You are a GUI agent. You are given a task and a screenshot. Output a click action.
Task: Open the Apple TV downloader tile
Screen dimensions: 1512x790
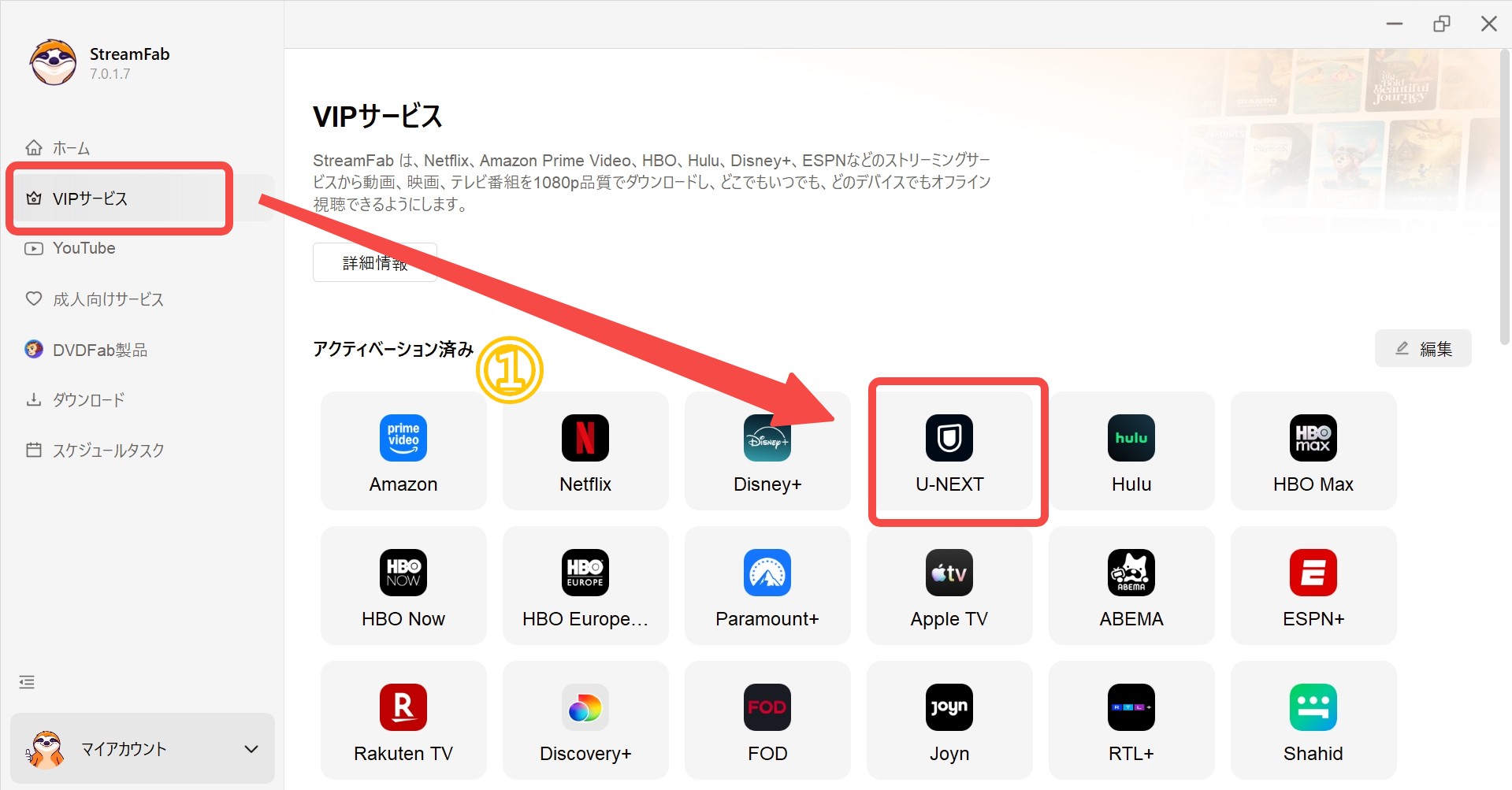(949, 585)
